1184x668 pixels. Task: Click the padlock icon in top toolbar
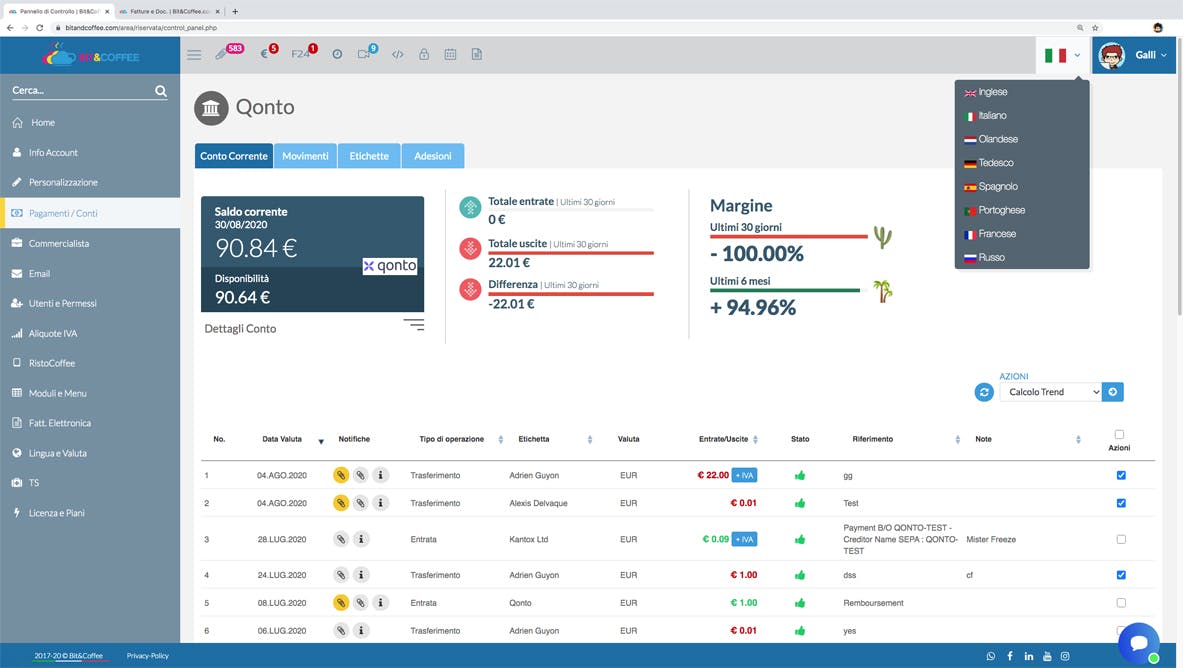[424, 55]
